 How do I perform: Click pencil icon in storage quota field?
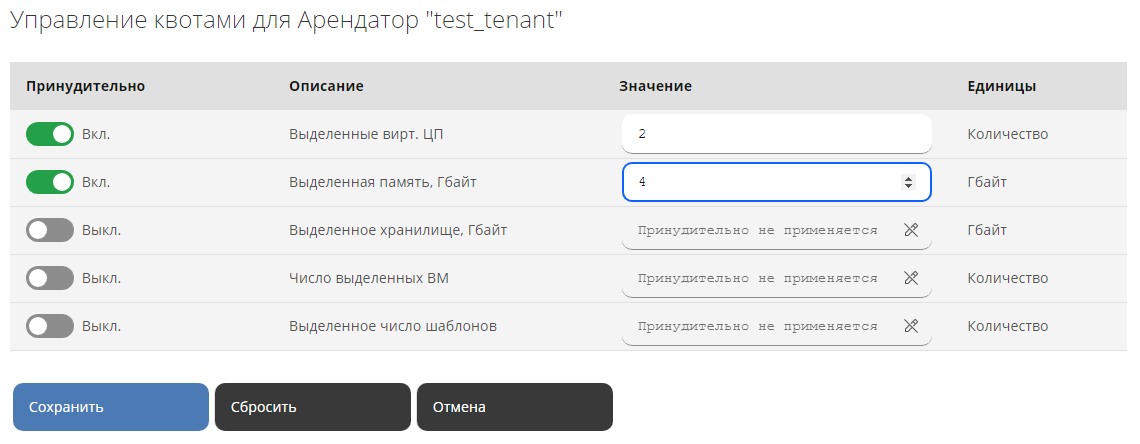coord(911,230)
